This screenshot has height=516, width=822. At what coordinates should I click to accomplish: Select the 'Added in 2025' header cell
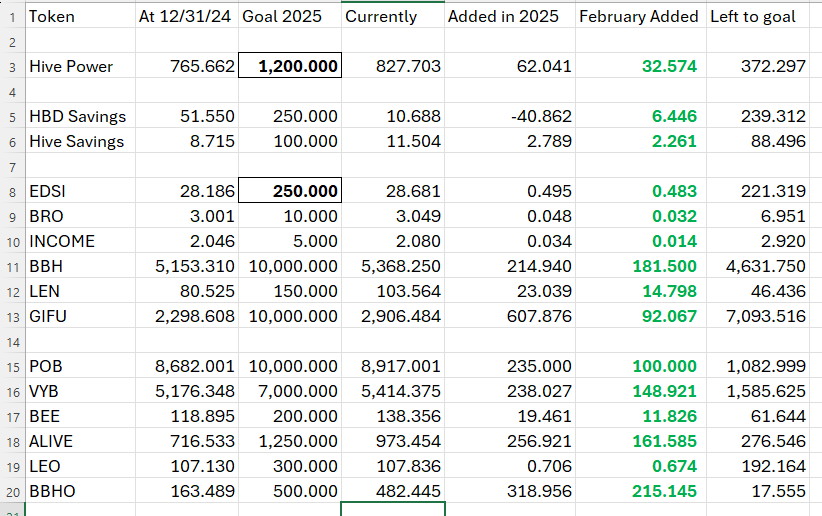click(510, 16)
